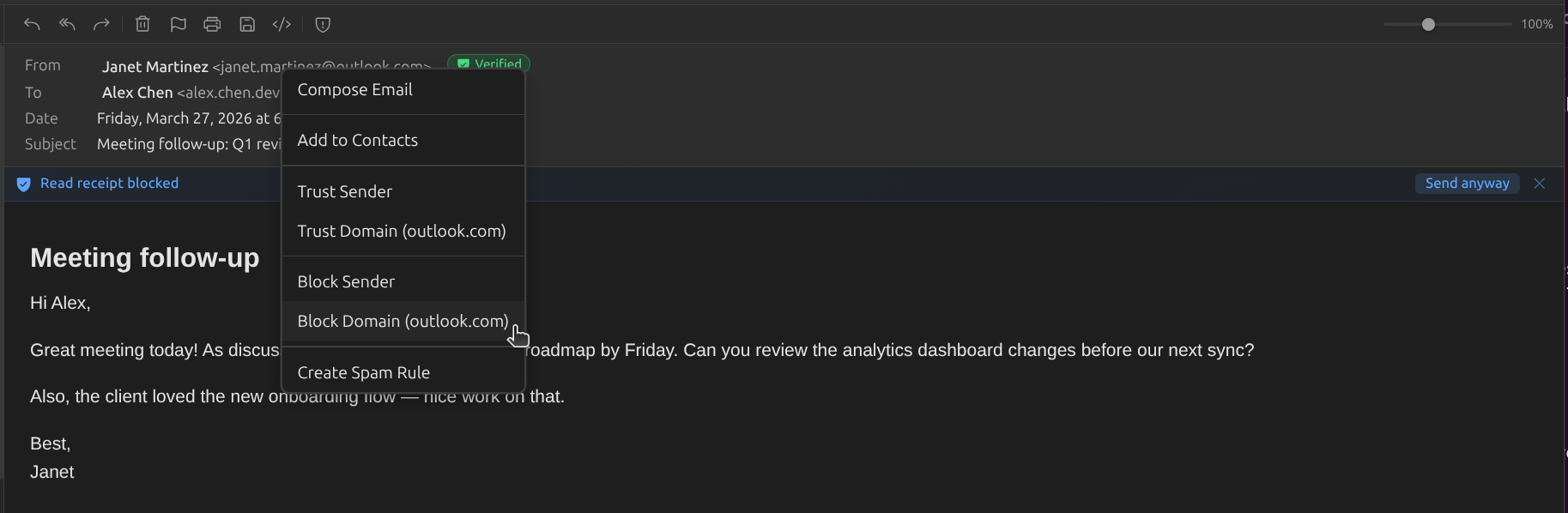Pick Trust Sender in the menu
Viewport: 1568px width, 513px height.
click(344, 192)
